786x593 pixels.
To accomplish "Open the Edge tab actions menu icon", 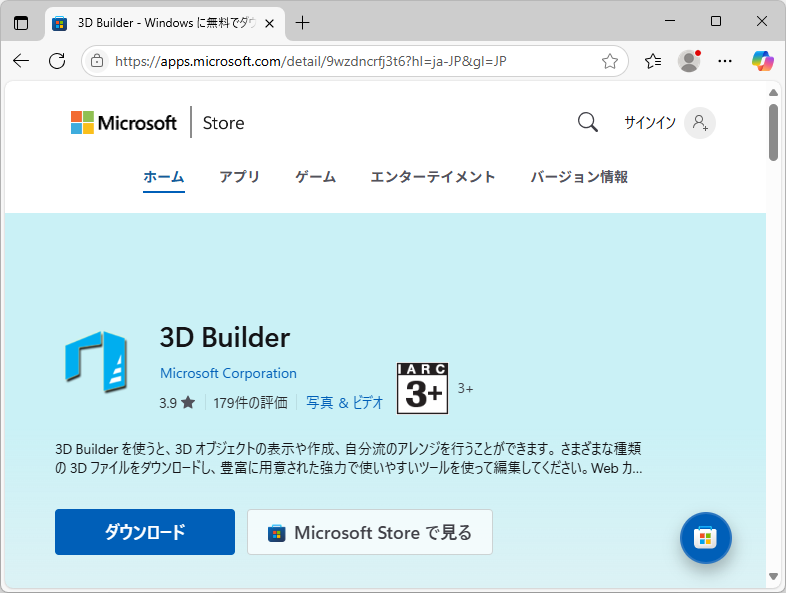I will pyautogui.click(x=21, y=23).
